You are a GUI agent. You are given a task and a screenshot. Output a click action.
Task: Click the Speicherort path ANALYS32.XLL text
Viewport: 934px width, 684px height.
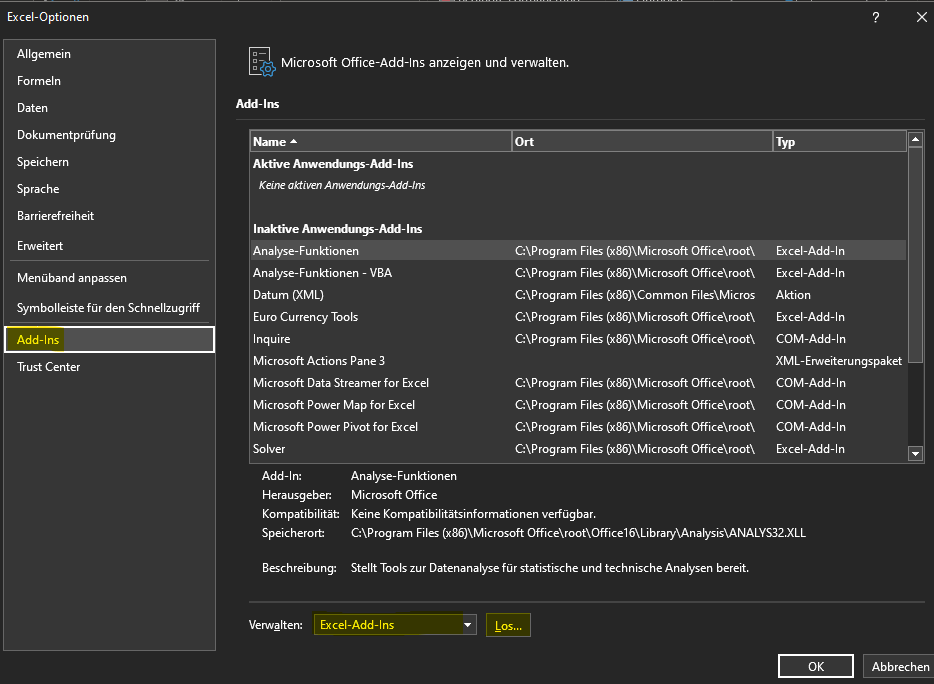click(578, 533)
